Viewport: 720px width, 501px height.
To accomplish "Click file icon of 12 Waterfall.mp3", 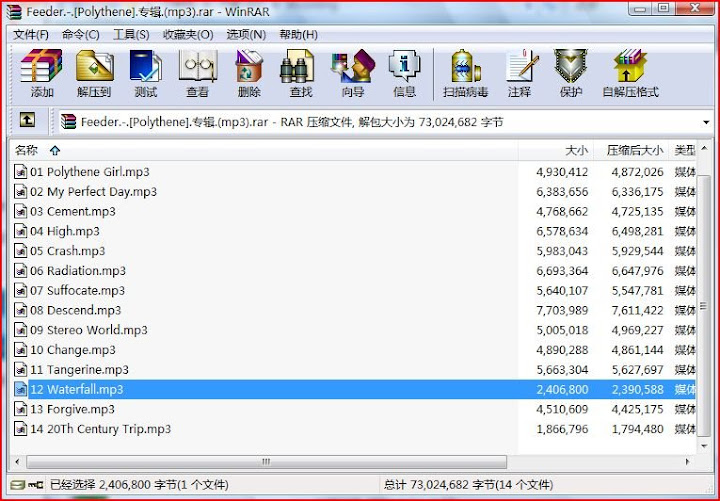I will pyautogui.click(x=20, y=389).
